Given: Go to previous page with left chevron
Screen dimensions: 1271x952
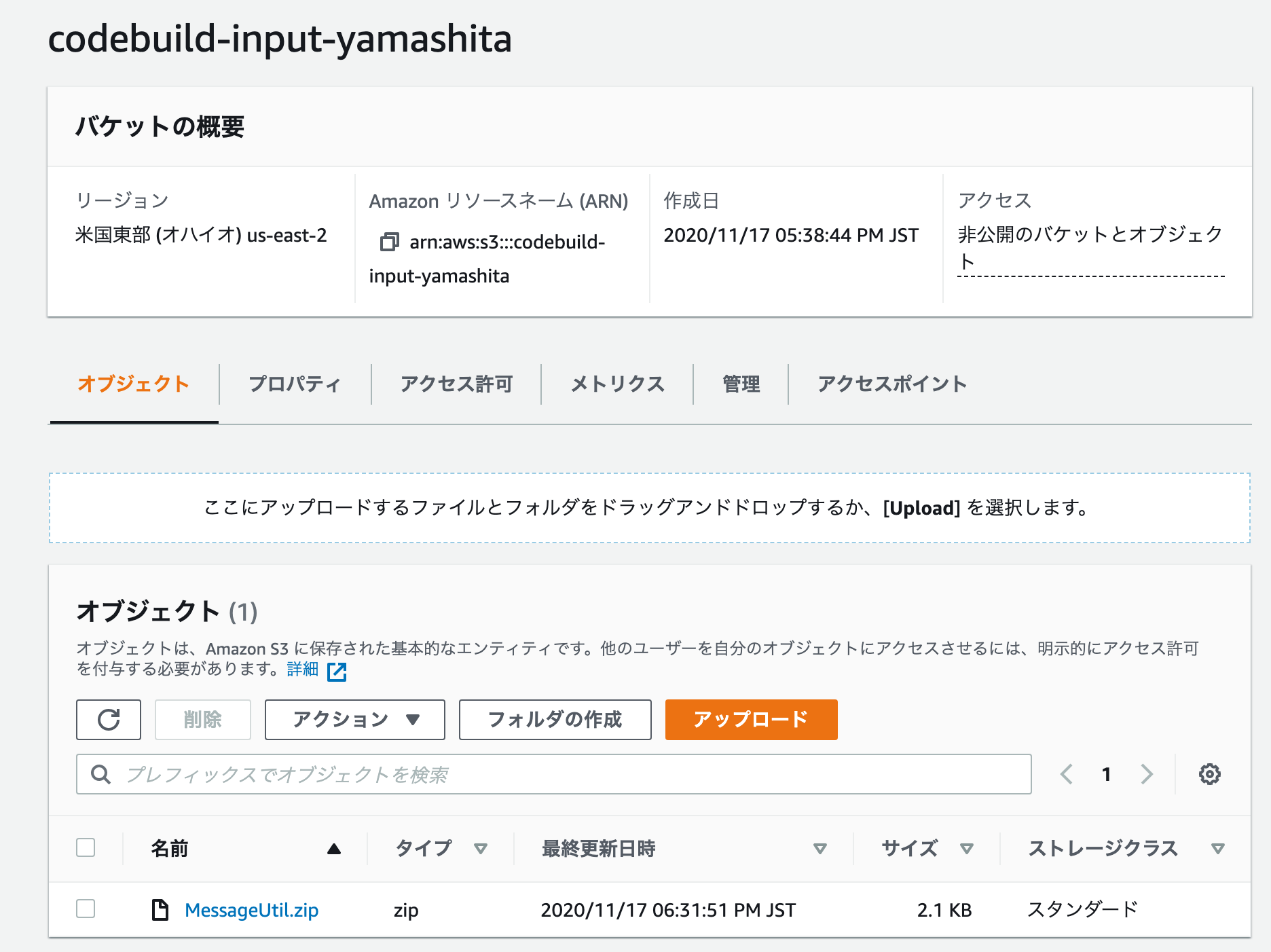Looking at the screenshot, I should pyautogui.click(x=1067, y=774).
